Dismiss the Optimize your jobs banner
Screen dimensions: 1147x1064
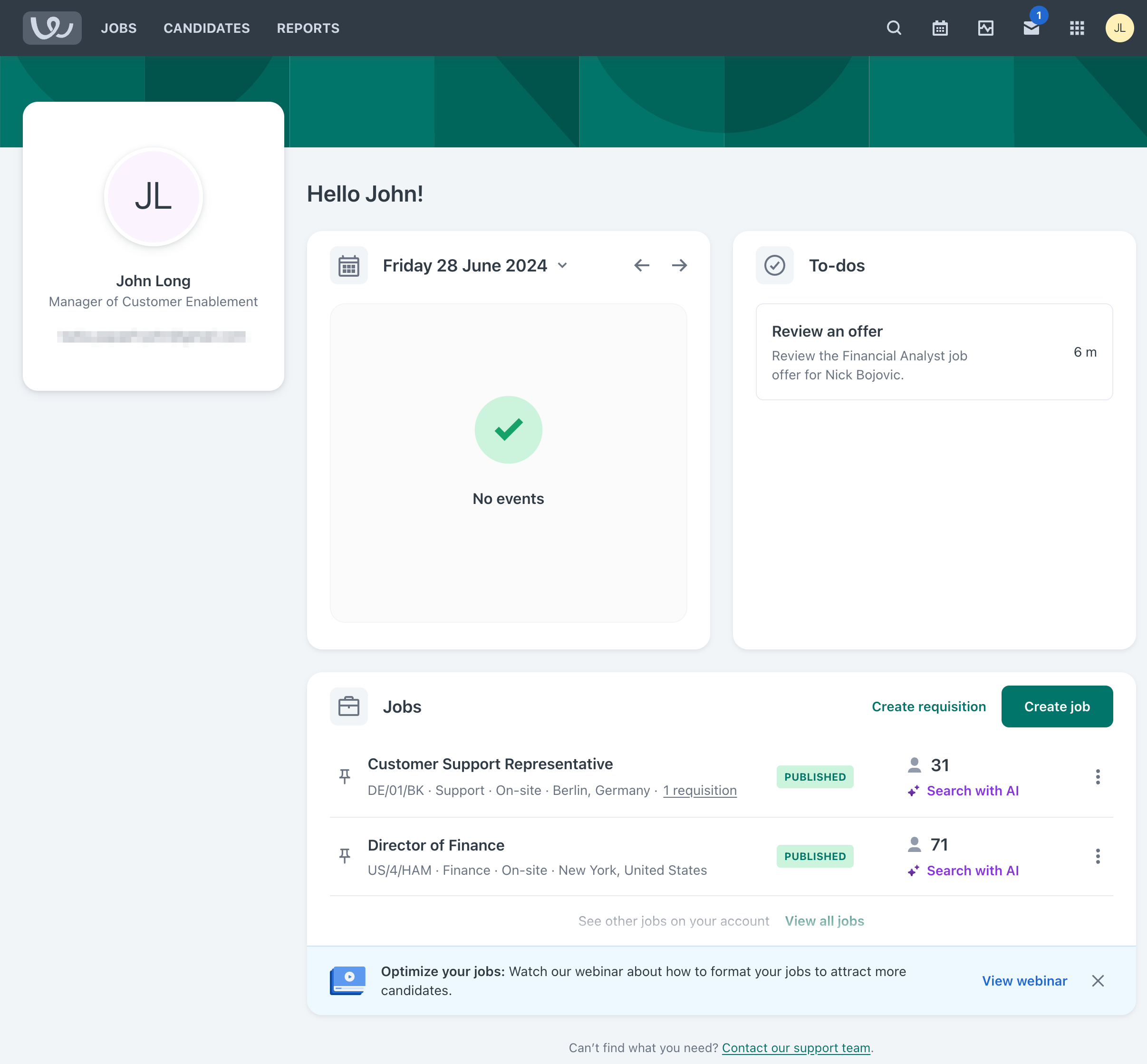click(1098, 980)
